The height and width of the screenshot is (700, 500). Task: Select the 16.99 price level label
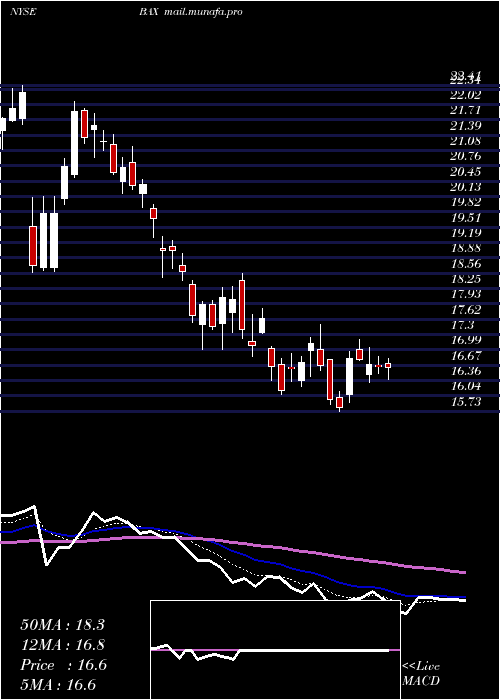[x=465, y=341]
